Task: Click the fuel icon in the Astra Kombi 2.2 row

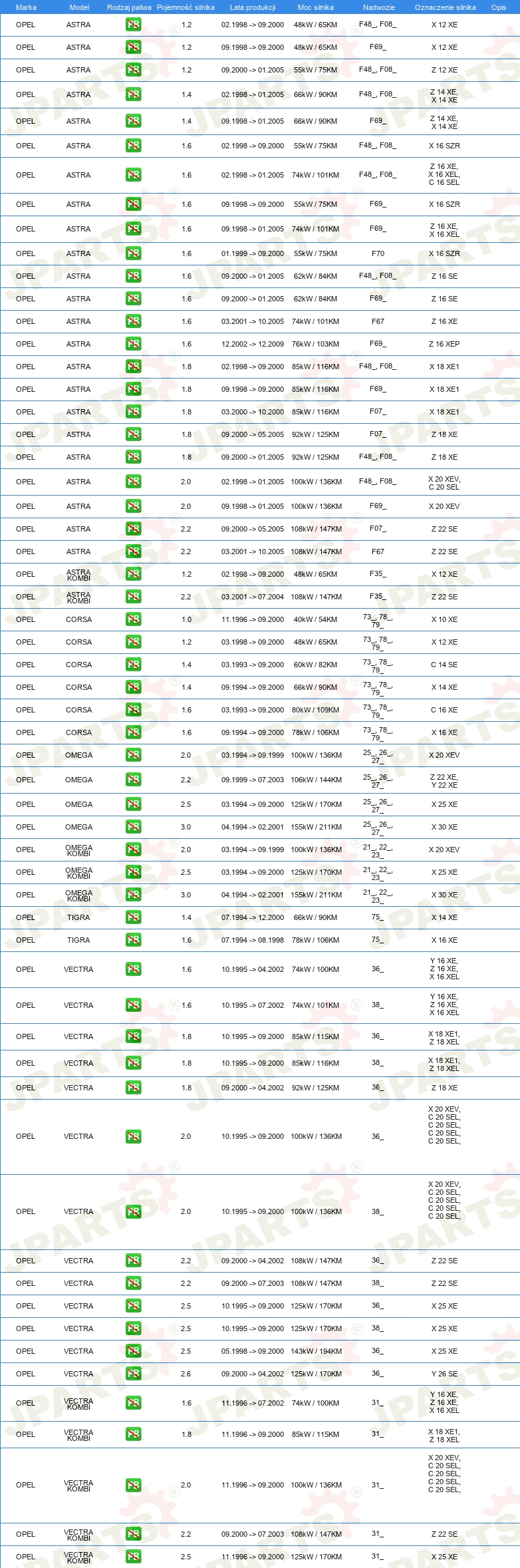Action: (133, 597)
